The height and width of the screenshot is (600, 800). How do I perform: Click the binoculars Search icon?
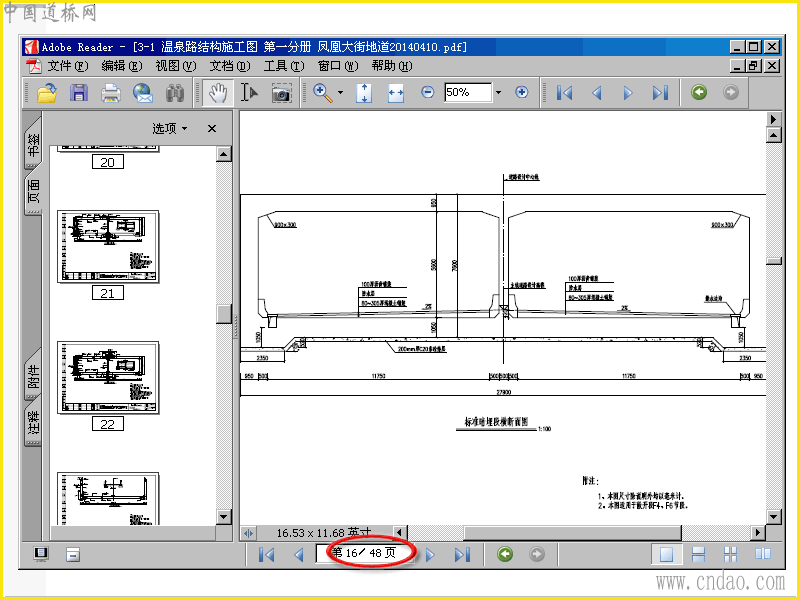coord(174,93)
